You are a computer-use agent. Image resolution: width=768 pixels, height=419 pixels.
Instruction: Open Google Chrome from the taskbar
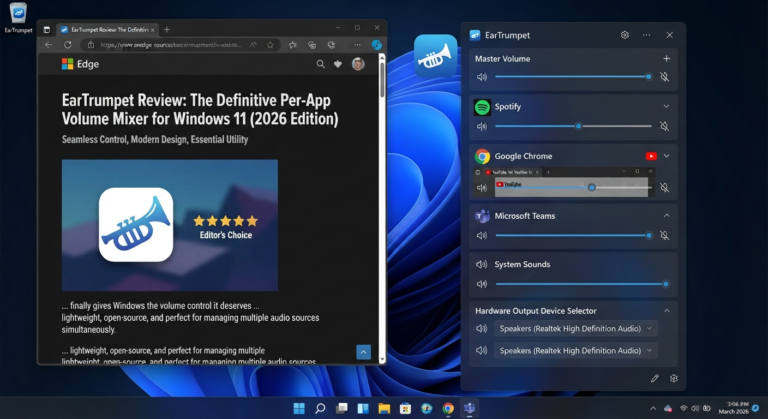click(x=448, y=408)
